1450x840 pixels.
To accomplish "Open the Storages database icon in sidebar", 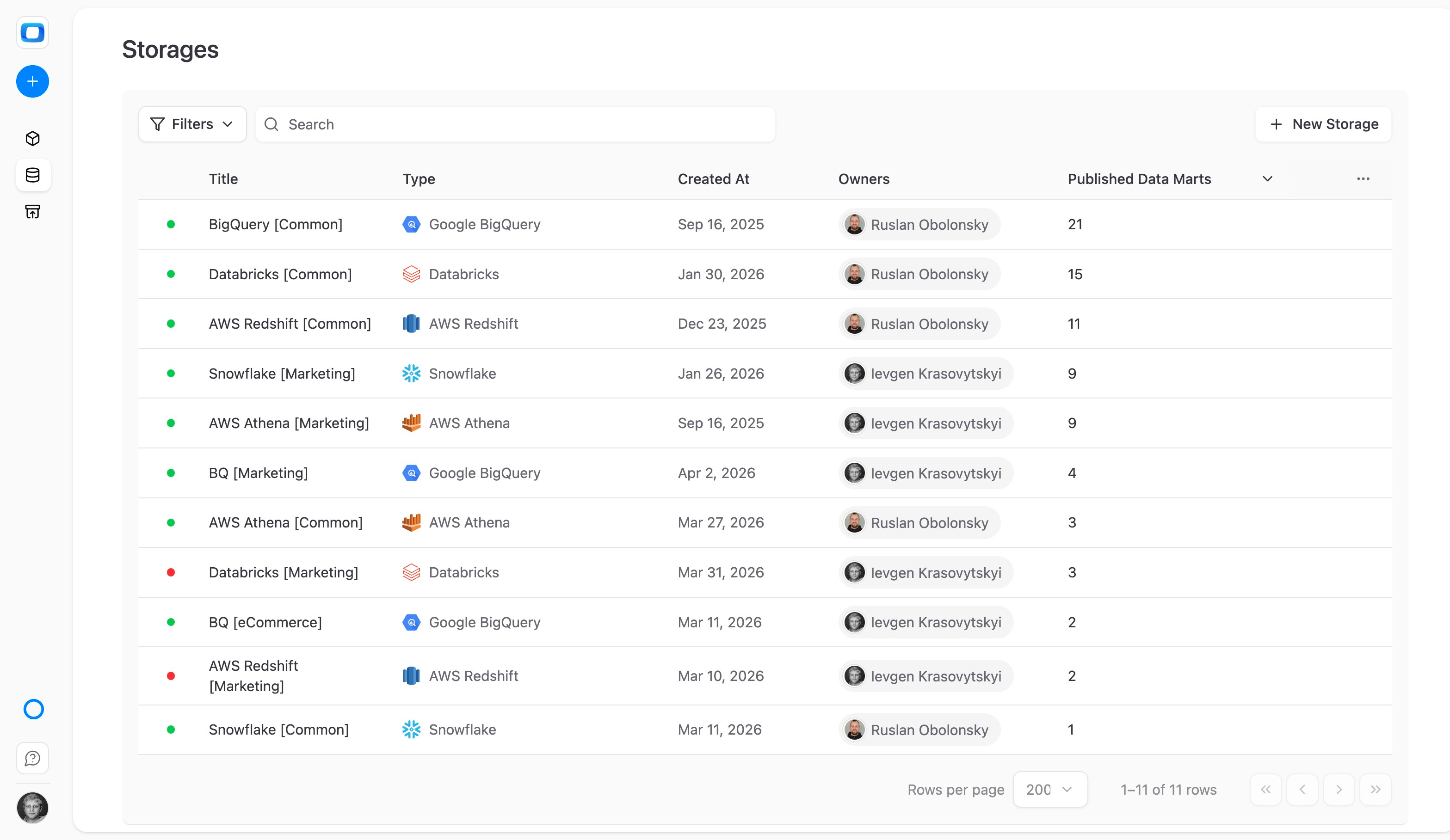I will (33, 175).
